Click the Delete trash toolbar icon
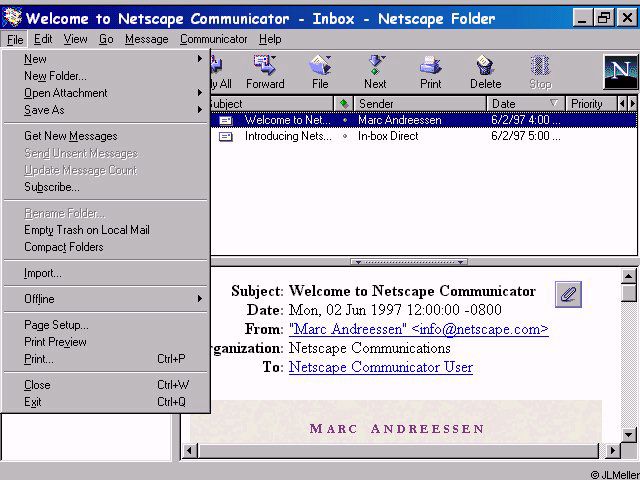Viewport: 640px width, 480px height. pyautogui.click(x=485, y=65)
